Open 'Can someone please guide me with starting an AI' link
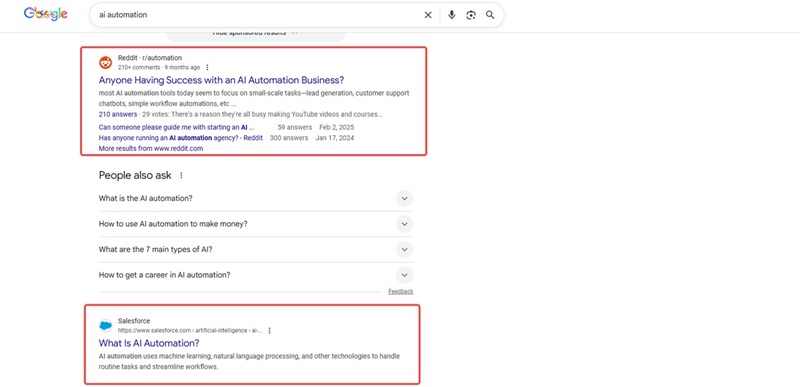The height and width of the screenshot is (387, 800). coord(176,127)
